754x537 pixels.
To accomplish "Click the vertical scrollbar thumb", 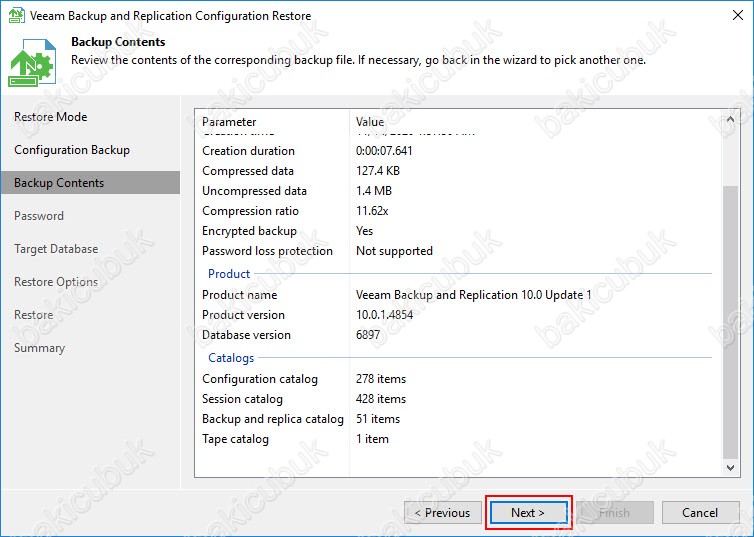I will 730,322.
